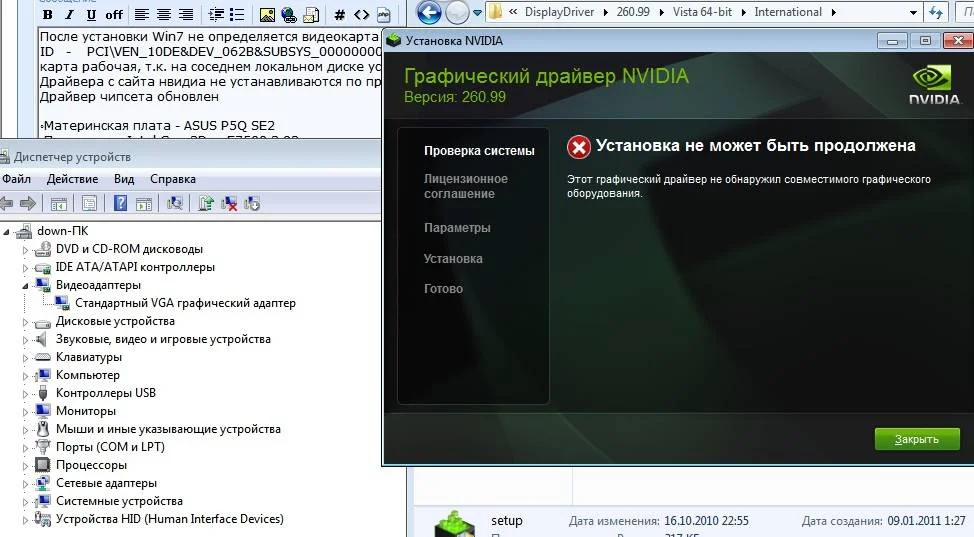Toggle bold formatting in the forum editor
This screenshot has height=537, width=974.
[x=47, y=14]
